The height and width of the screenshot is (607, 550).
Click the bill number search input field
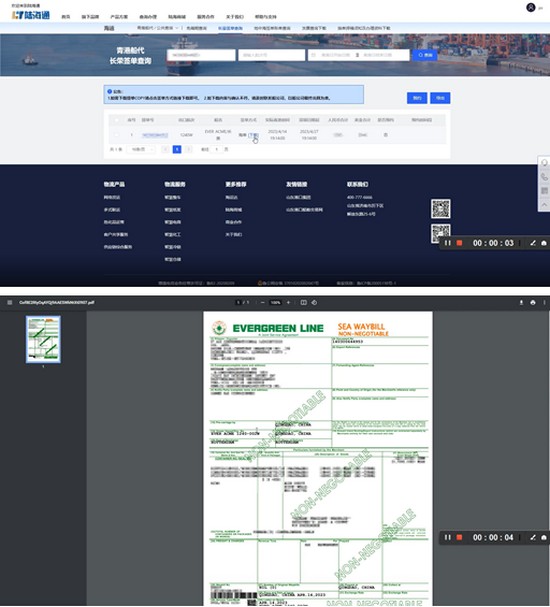201,55
